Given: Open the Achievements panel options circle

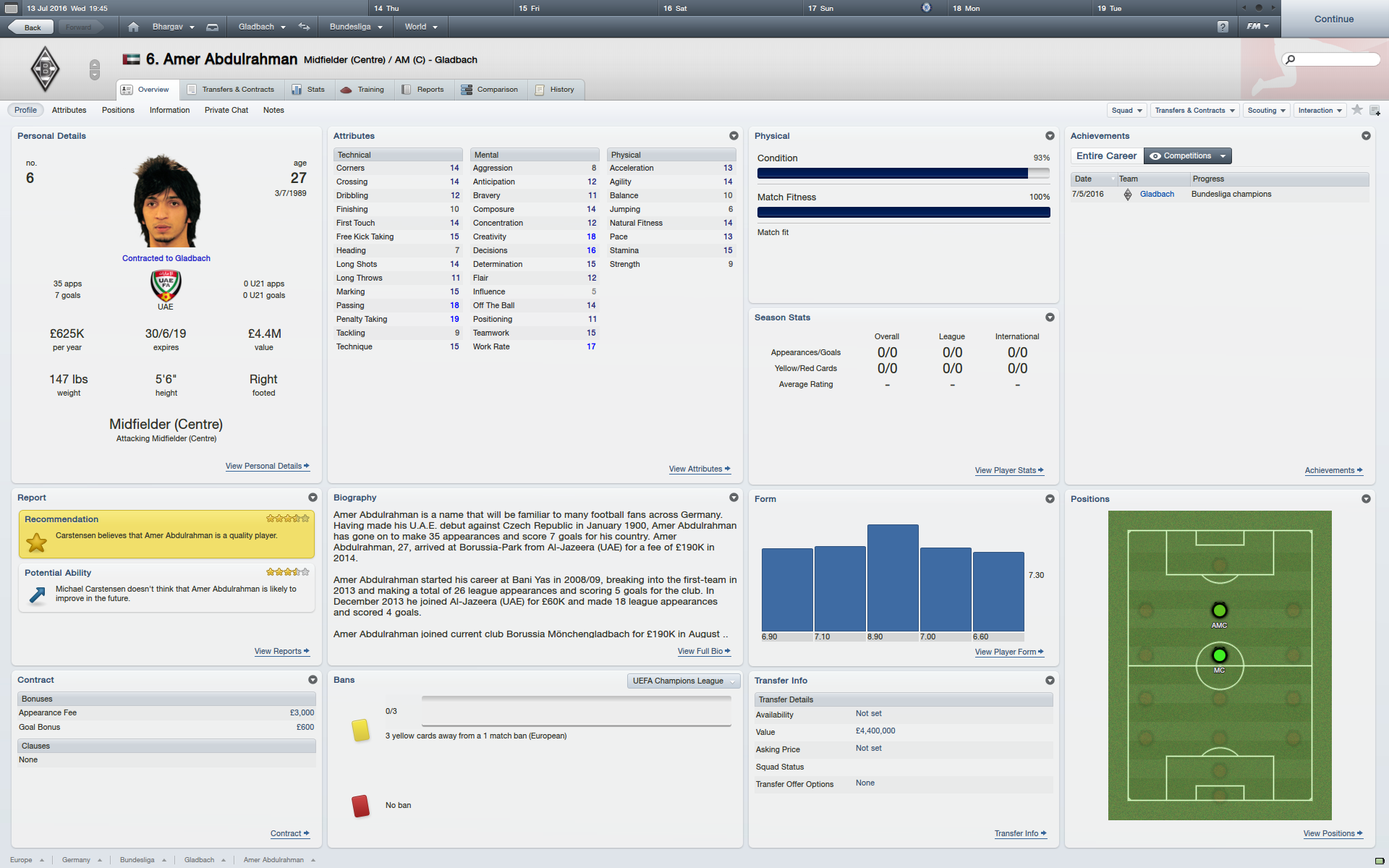Looking at the screenshot, I should pyautogui.click(x=1366, y=136).
